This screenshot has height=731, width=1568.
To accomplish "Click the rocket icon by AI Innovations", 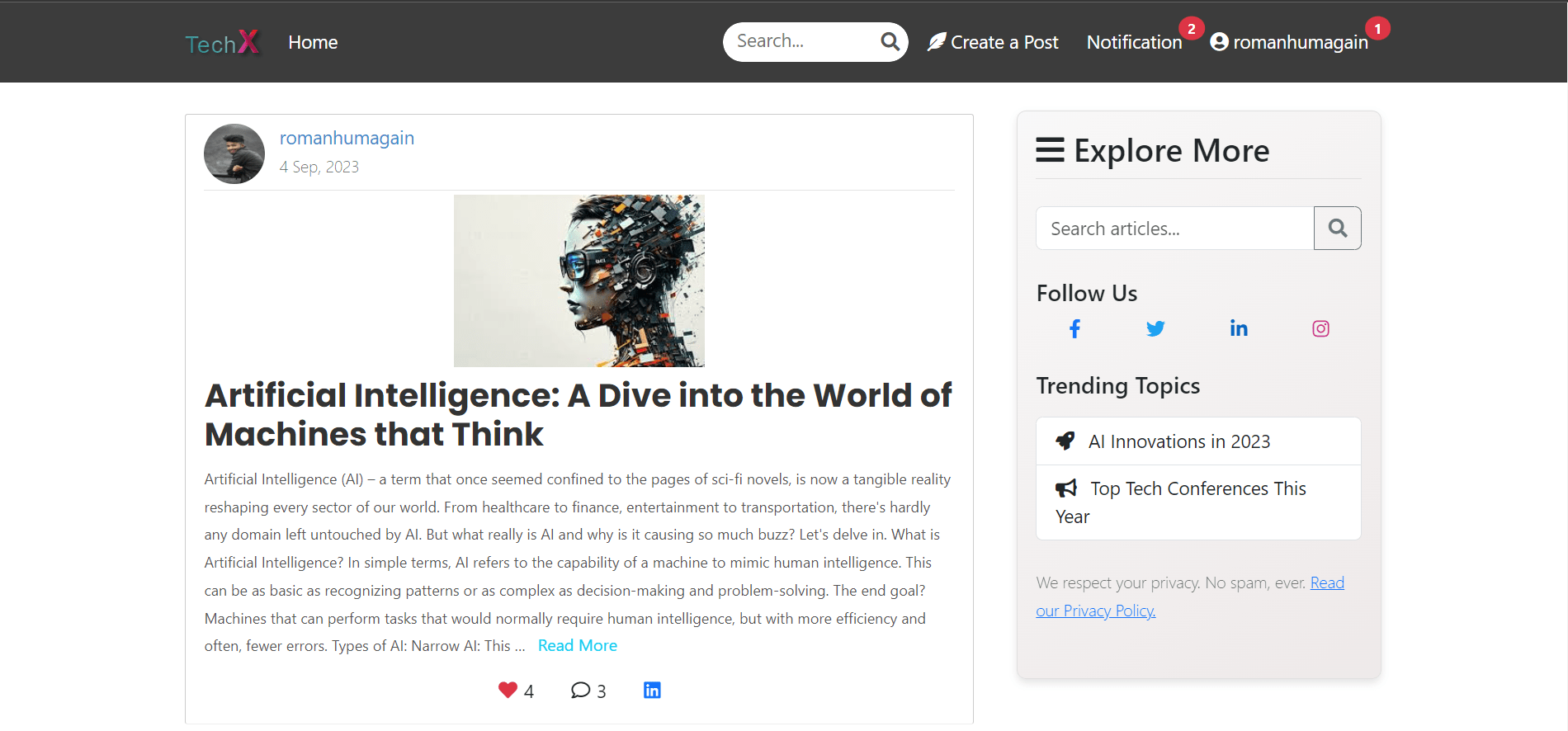I will (x=1065, y=441).
